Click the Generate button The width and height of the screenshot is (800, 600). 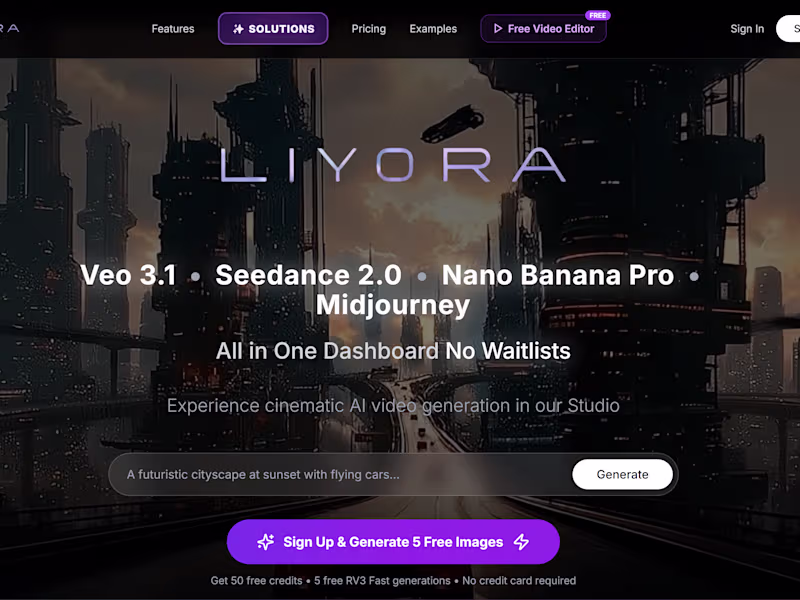click(622, 474)
